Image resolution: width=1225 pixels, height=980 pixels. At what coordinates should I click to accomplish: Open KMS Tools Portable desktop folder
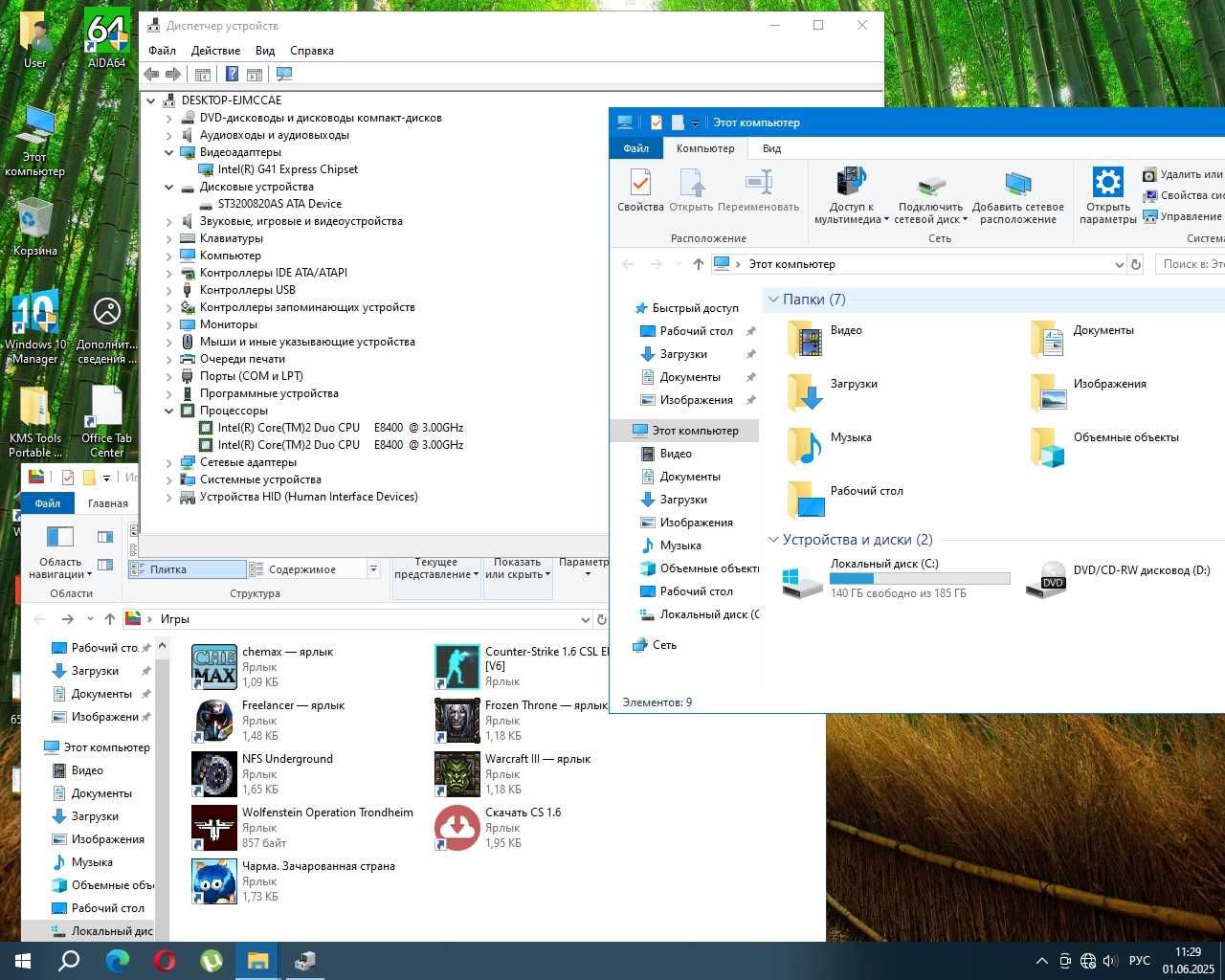tap(35, 422)
